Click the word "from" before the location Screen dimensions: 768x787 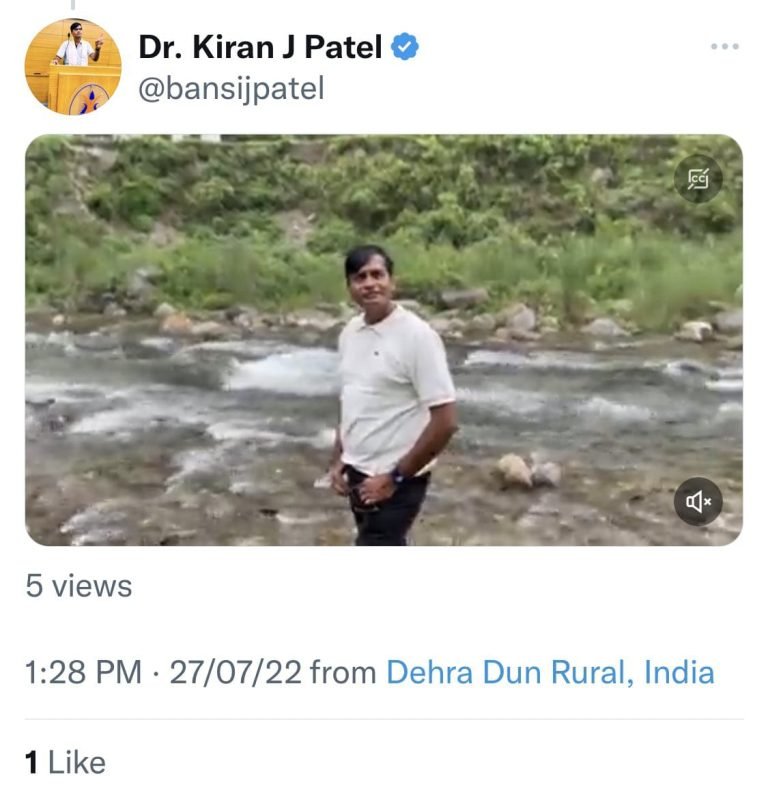pos(343,672)
